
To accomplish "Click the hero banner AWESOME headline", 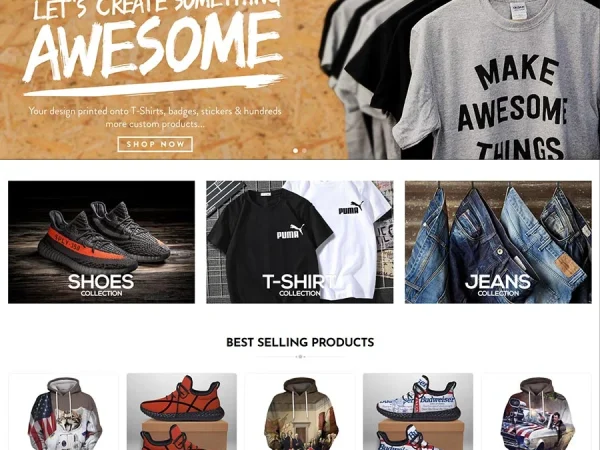I will [x=153, y=44].
